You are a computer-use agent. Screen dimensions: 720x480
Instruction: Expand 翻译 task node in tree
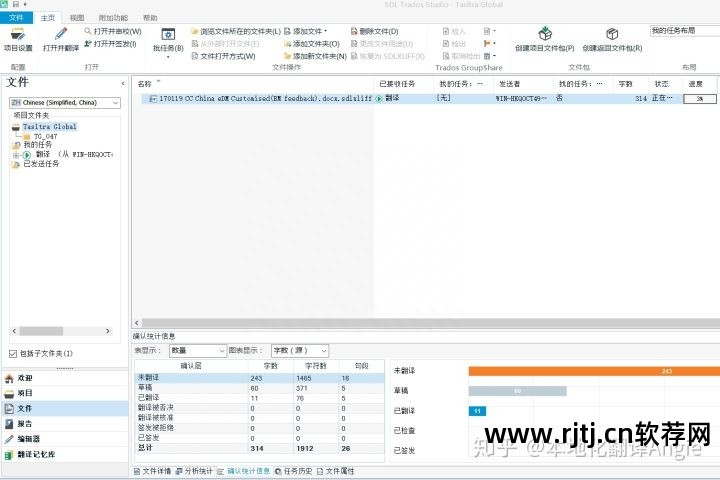point(16,155)
